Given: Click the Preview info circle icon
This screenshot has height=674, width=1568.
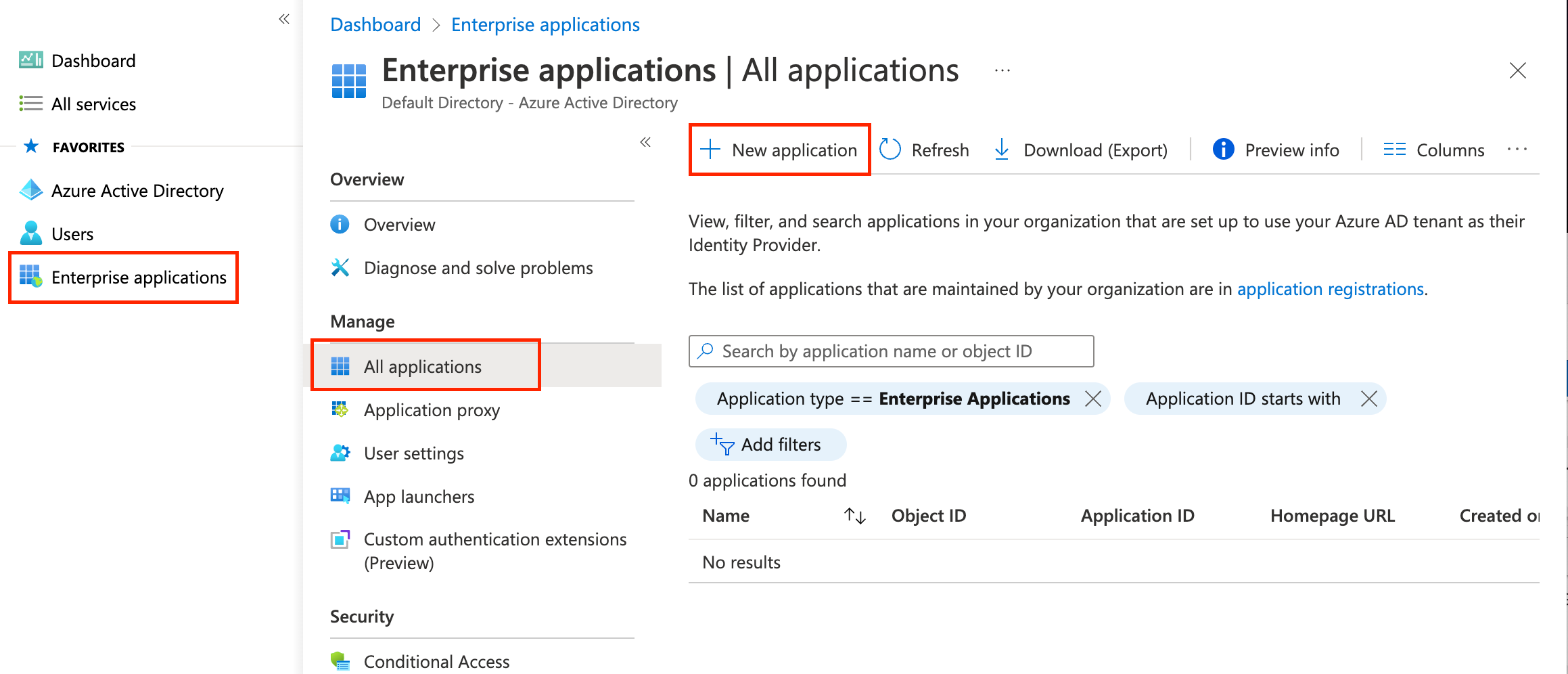Looking at the screenshot, I should tap(1223, 149).
